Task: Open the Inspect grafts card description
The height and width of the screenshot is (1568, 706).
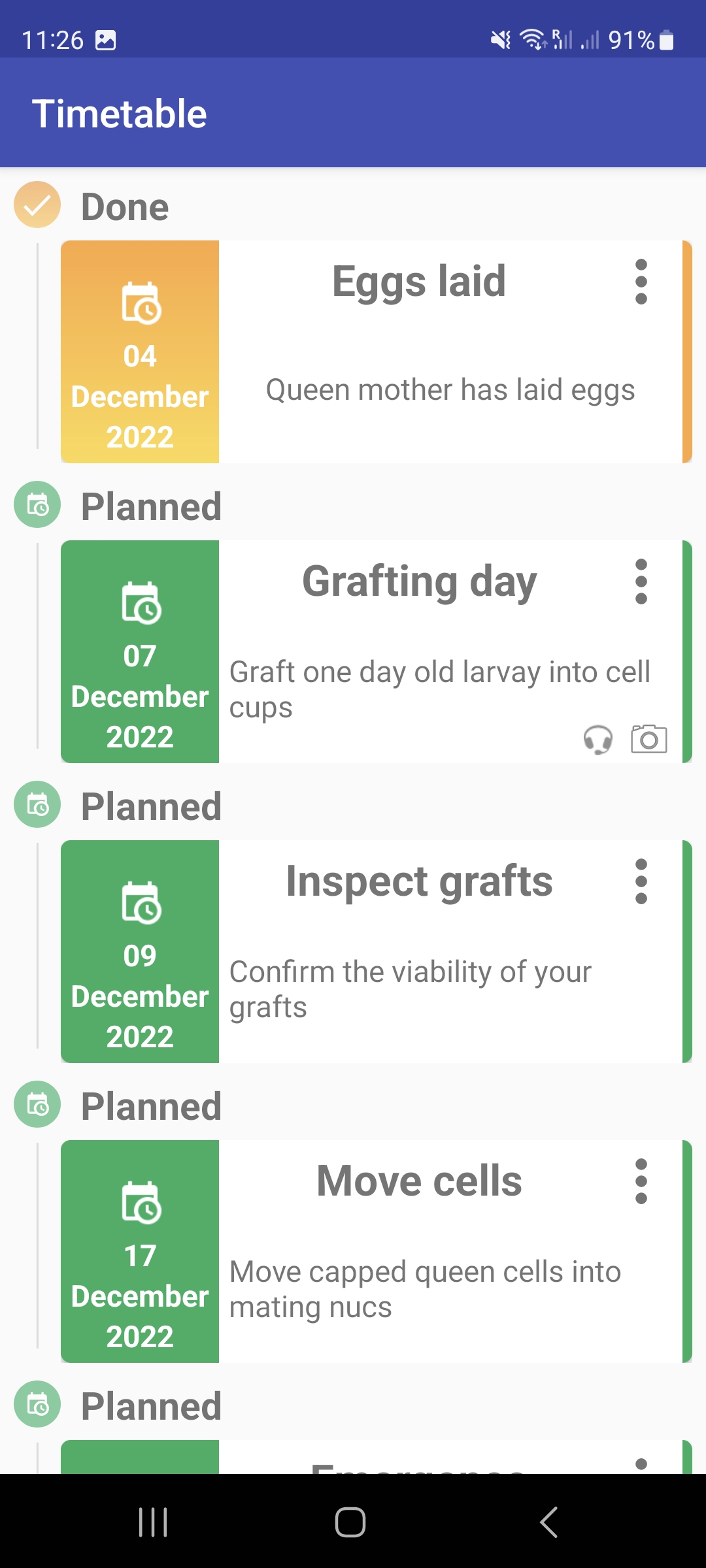Action: 411,989
